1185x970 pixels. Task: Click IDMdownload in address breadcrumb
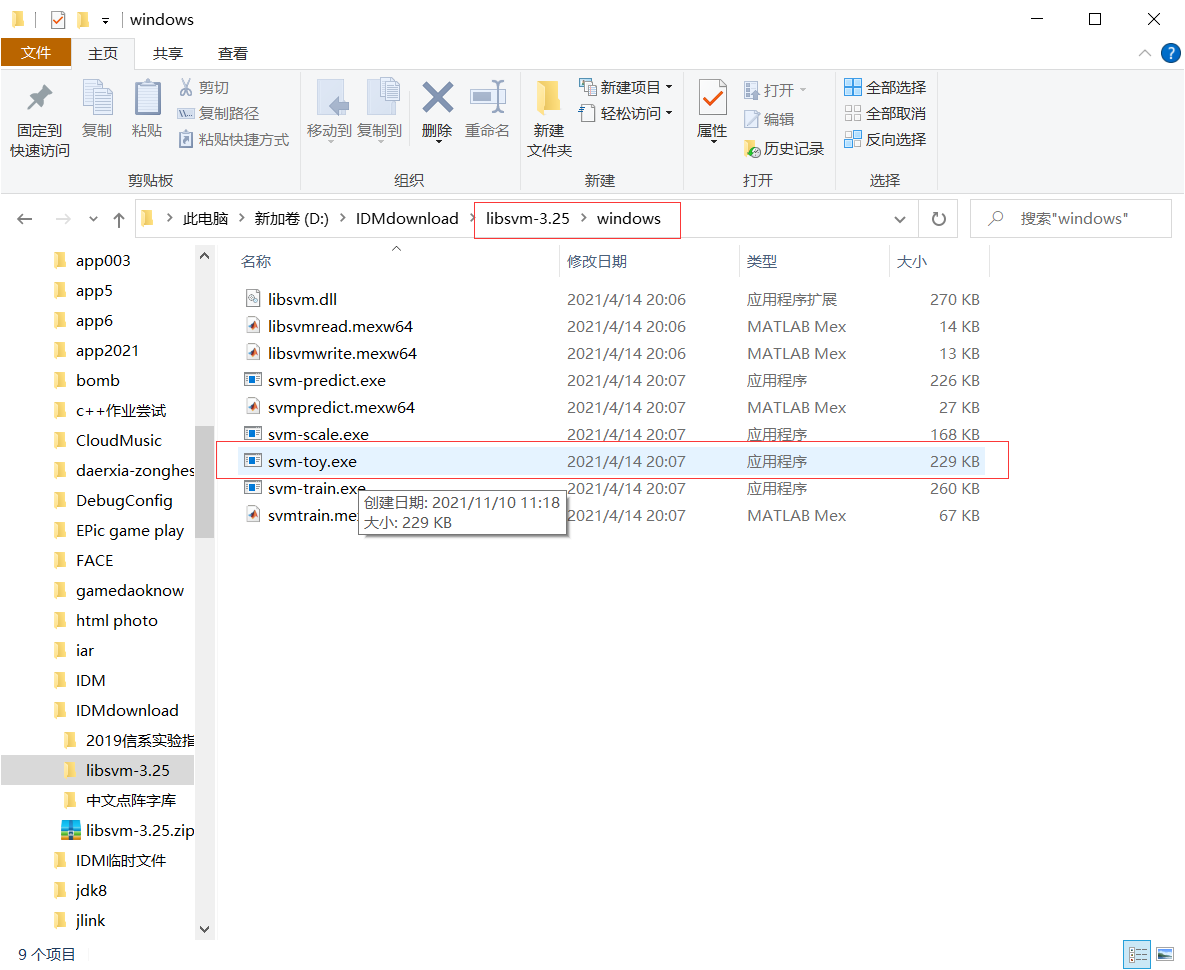pos(407,218)
